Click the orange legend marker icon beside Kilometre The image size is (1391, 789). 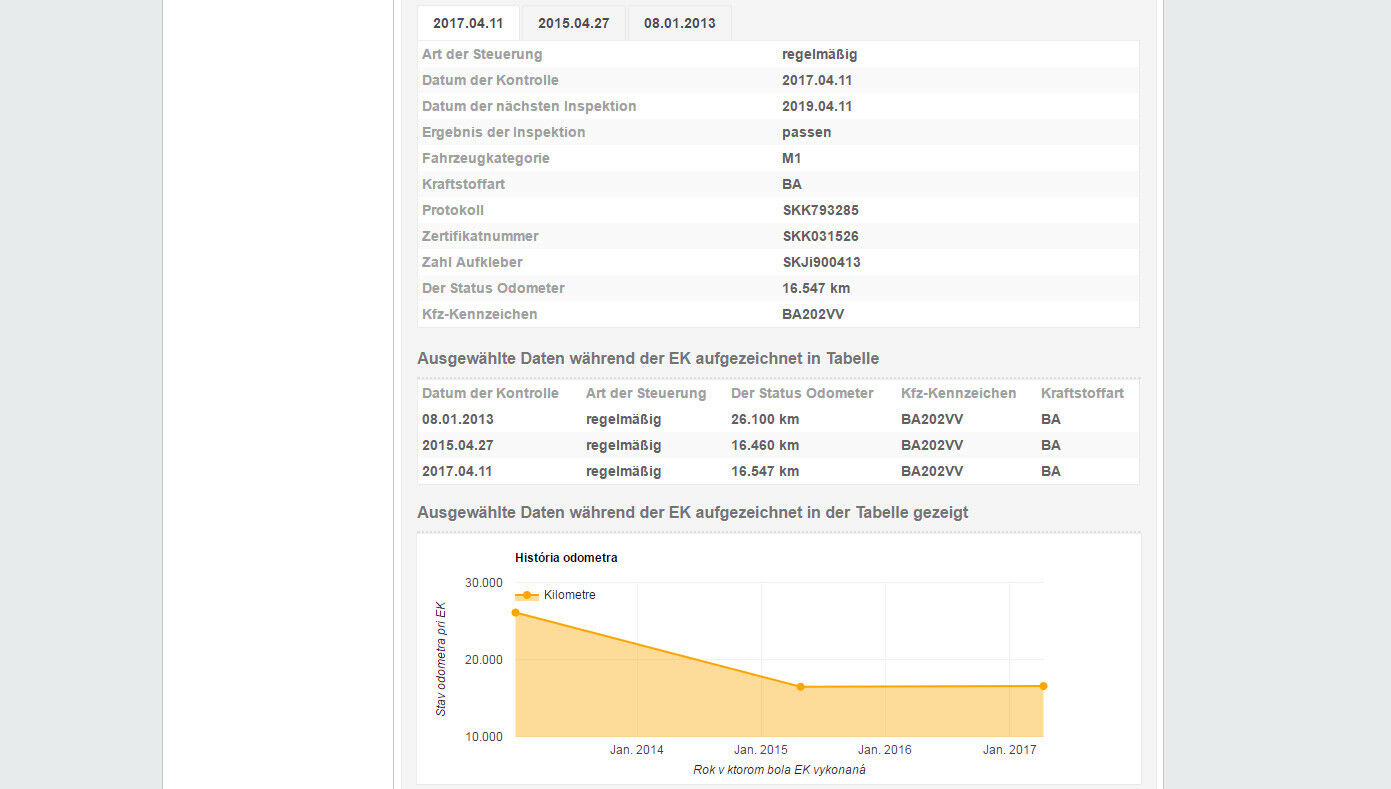pyautogui.click(x=525, y=594)
